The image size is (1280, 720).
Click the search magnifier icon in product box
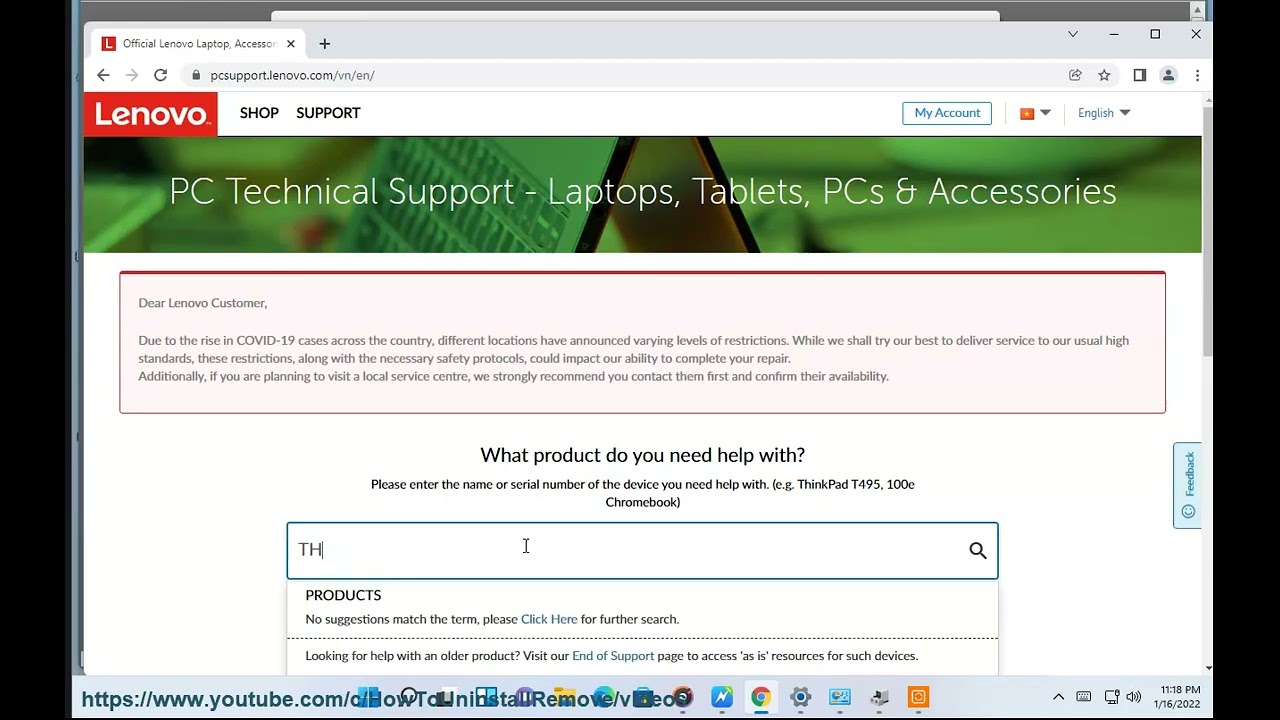(x=978, y=550)
